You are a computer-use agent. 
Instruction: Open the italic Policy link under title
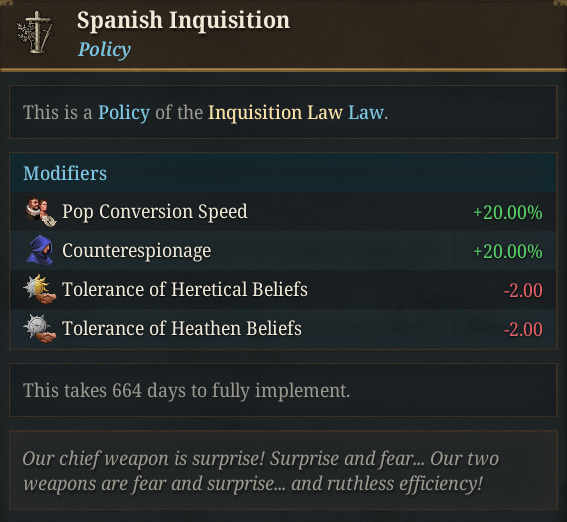point(104,49)
